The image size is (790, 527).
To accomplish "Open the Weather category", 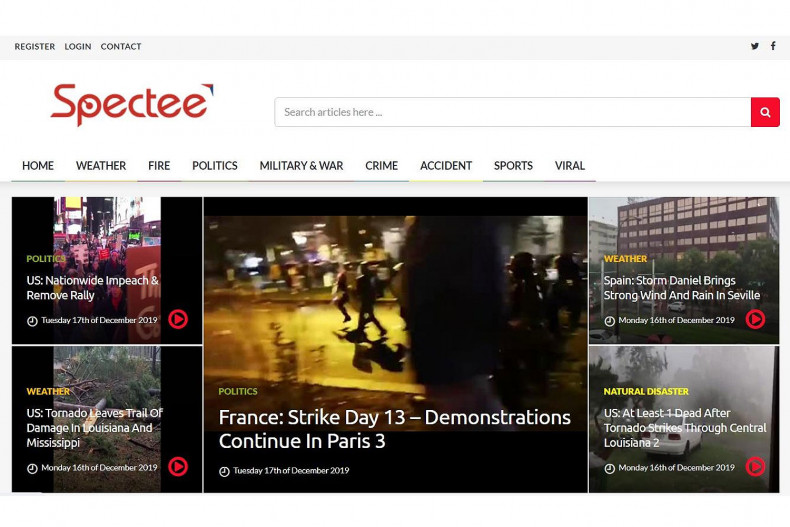I will [x=101, y=166].
